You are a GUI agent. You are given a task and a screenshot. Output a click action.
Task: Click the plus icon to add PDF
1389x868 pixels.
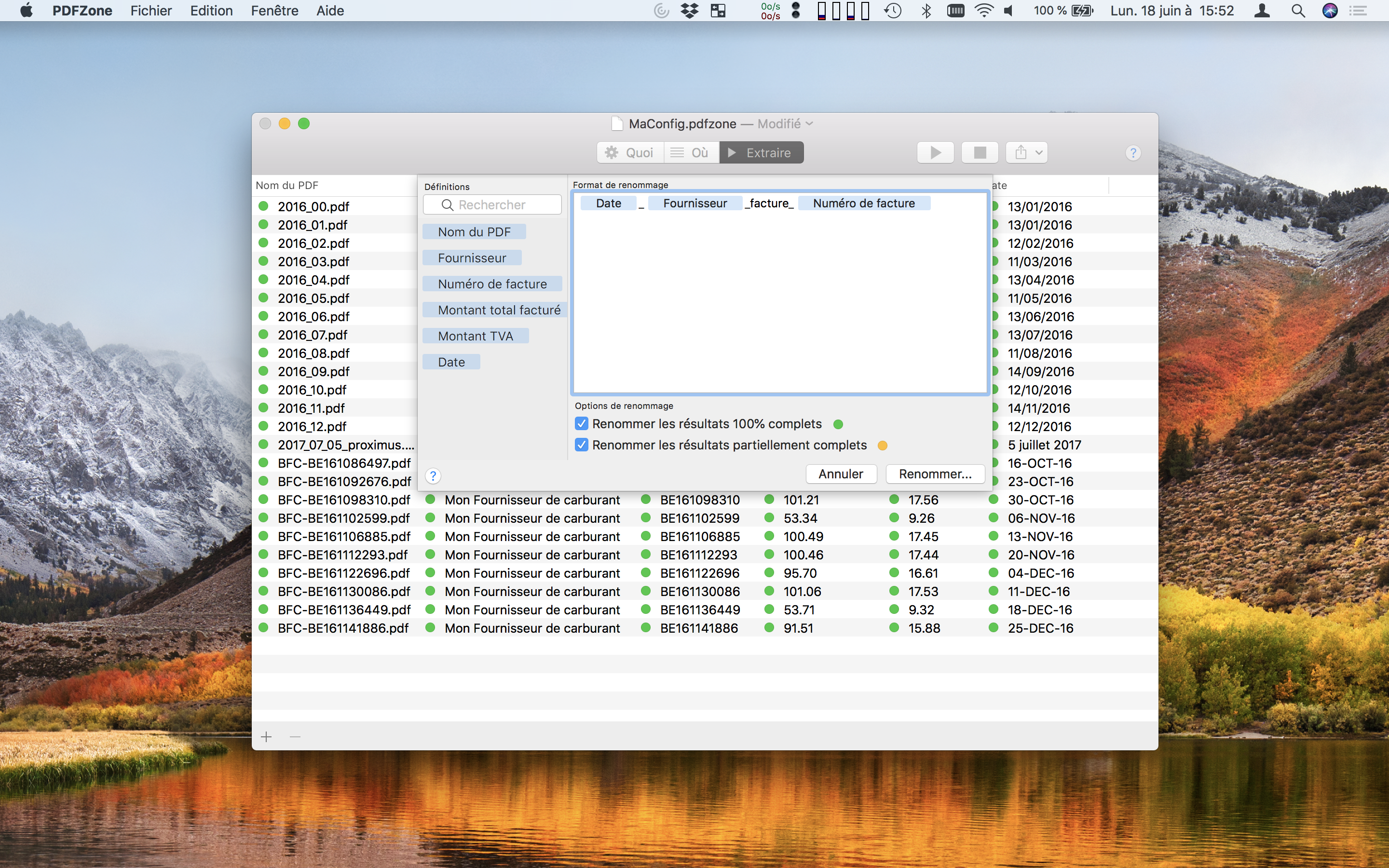[x=266, y=736]
